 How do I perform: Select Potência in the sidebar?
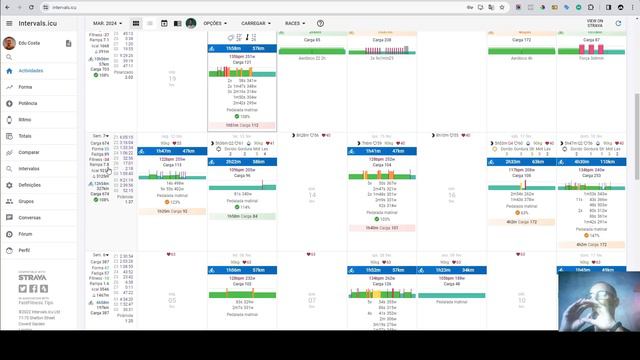[x=28, y=103]
